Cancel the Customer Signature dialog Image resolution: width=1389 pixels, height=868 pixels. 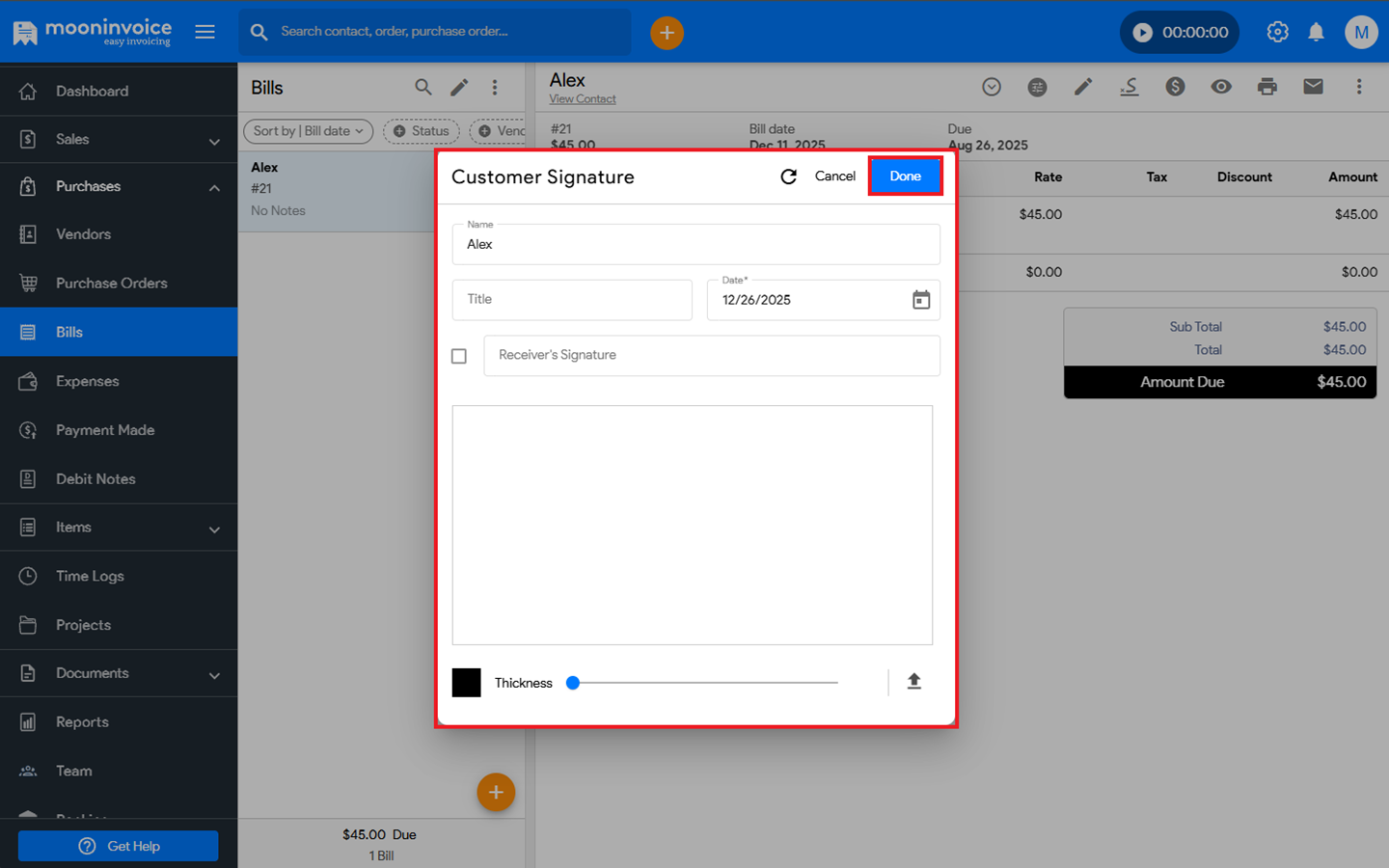point(834,176)
